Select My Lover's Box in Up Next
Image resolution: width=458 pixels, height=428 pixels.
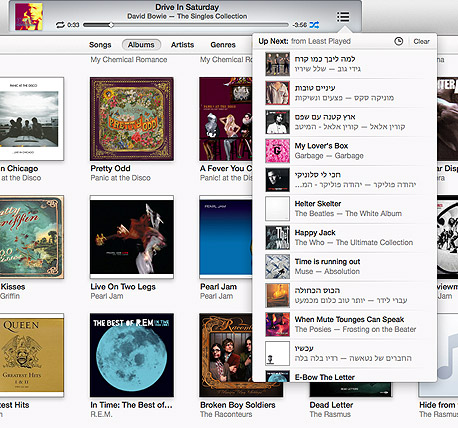coord(344,151)
